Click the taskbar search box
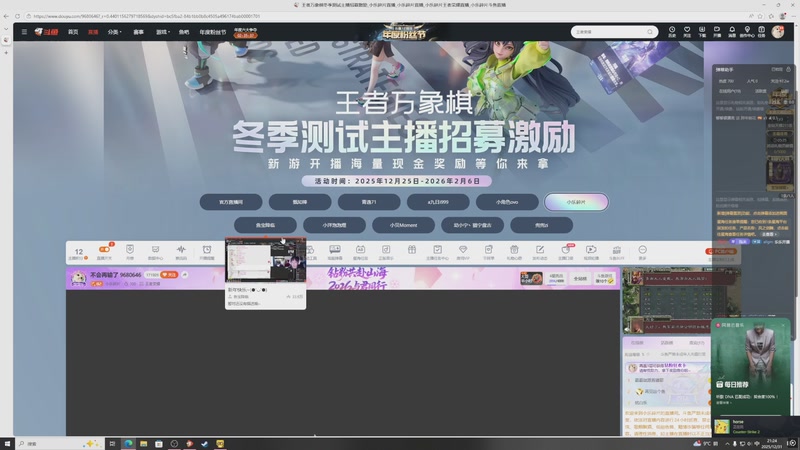 pyautogui.click(x=58, y=444)
